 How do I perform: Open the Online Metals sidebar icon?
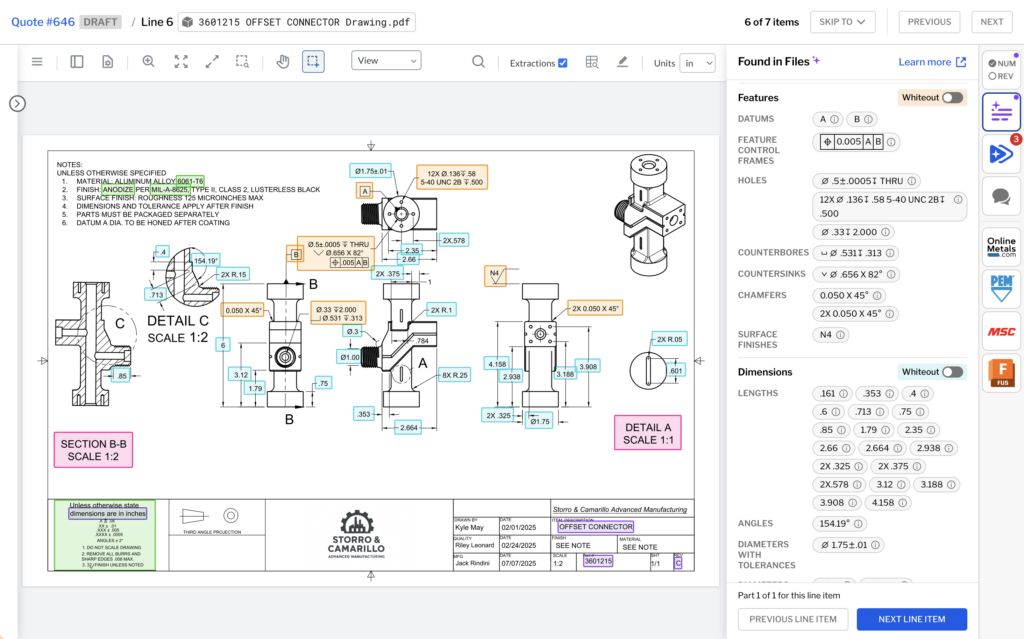(1001, 247)
